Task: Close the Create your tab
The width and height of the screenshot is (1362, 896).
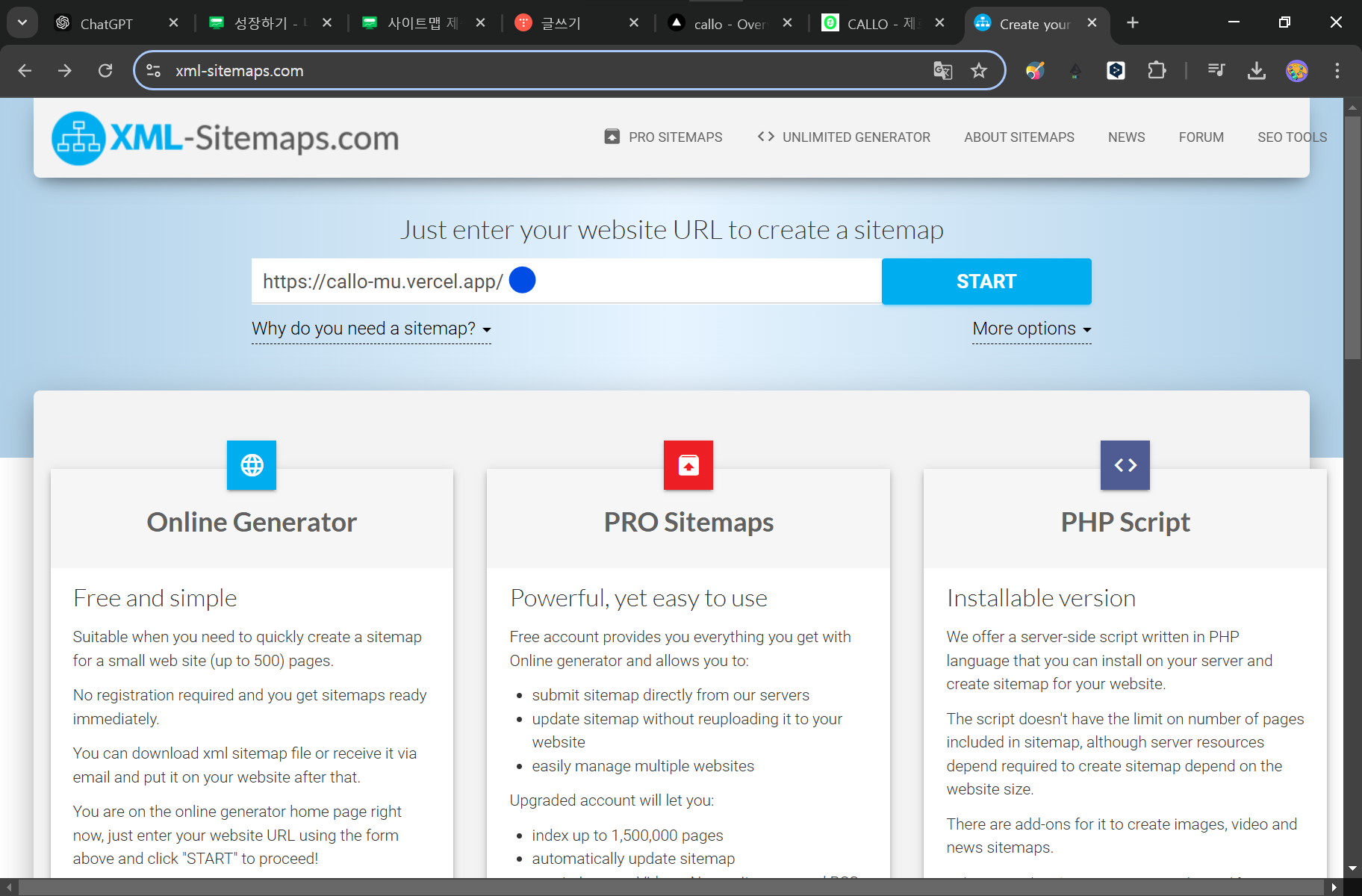Action: 1092,23
